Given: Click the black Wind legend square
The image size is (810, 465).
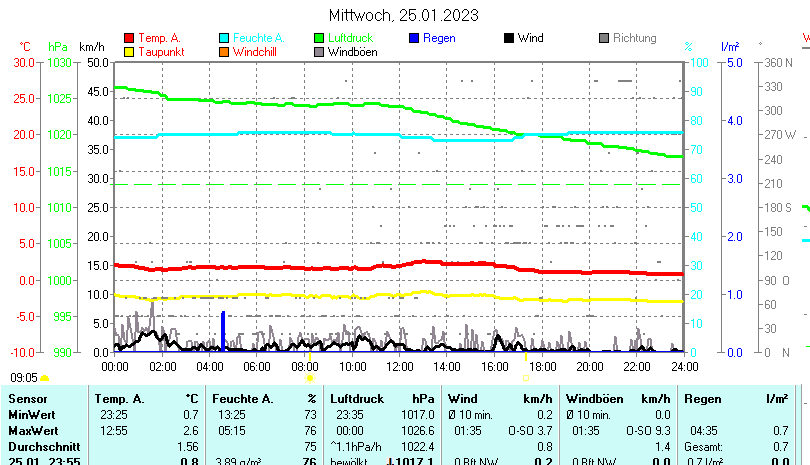Looking at the screenshot, I should tap(509, 38).
